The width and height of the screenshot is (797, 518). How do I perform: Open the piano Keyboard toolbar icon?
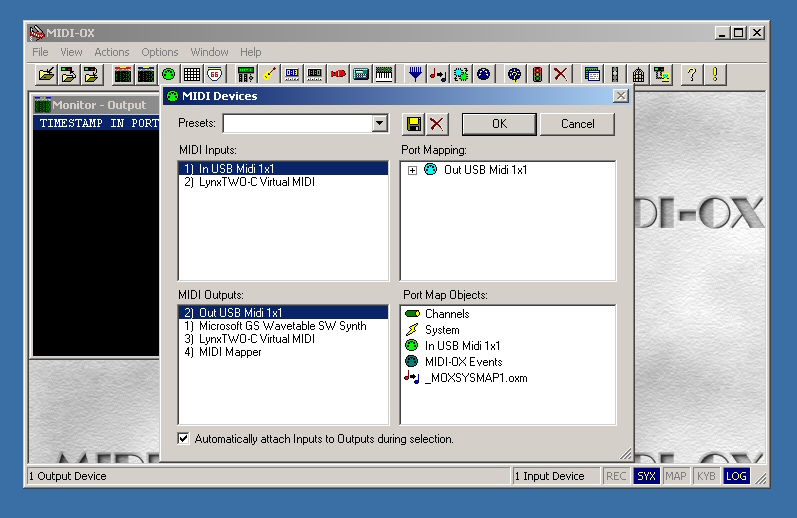(384, 75)
